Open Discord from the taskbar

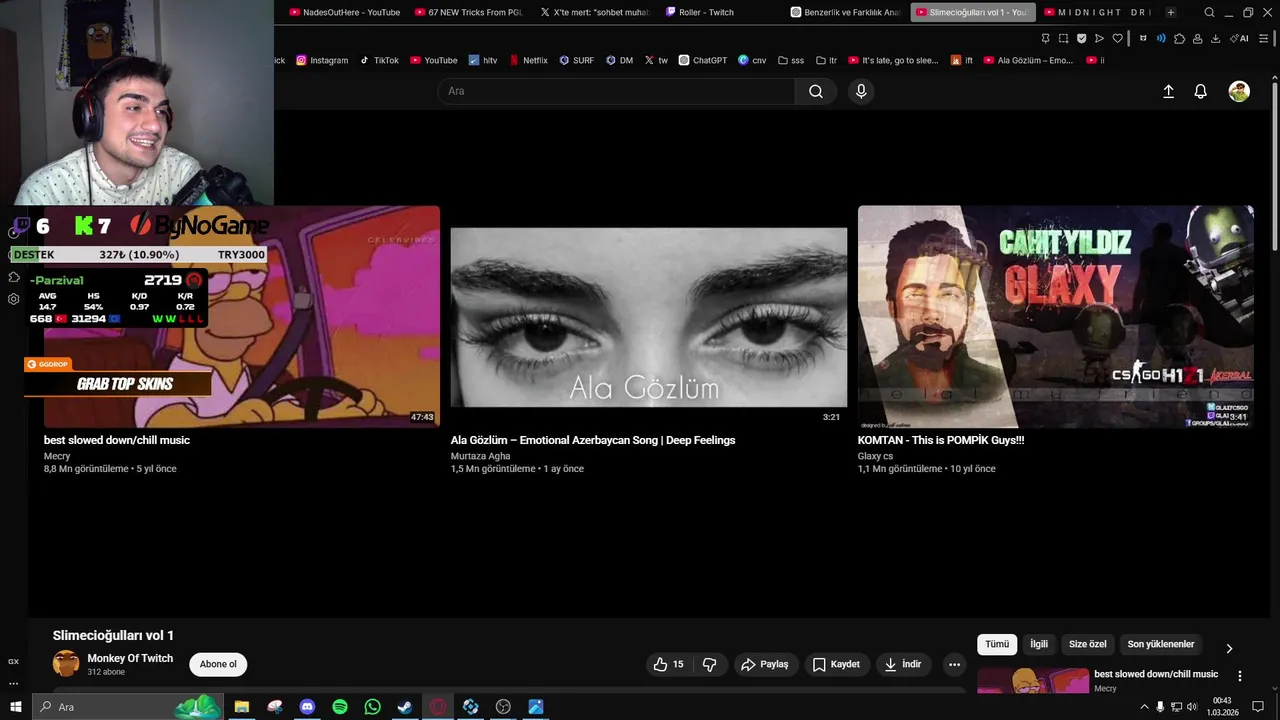(x=307, y=707)
